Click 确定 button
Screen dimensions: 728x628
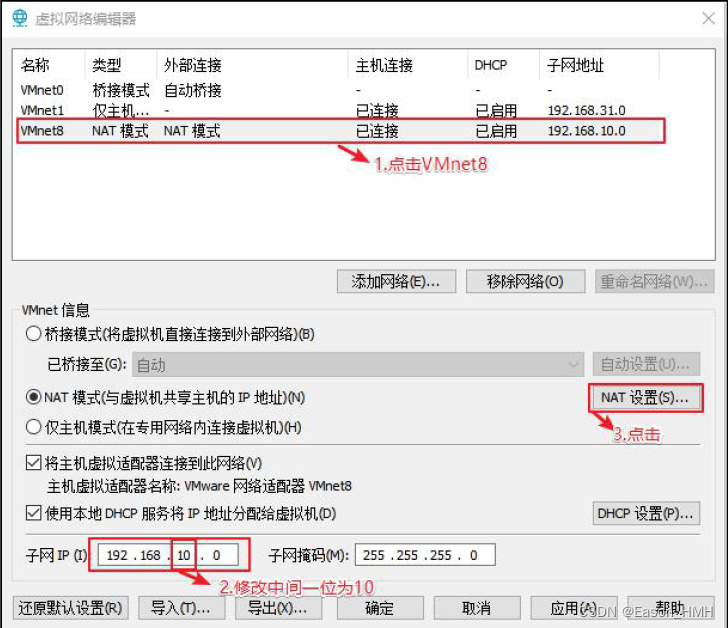point(380,608)
